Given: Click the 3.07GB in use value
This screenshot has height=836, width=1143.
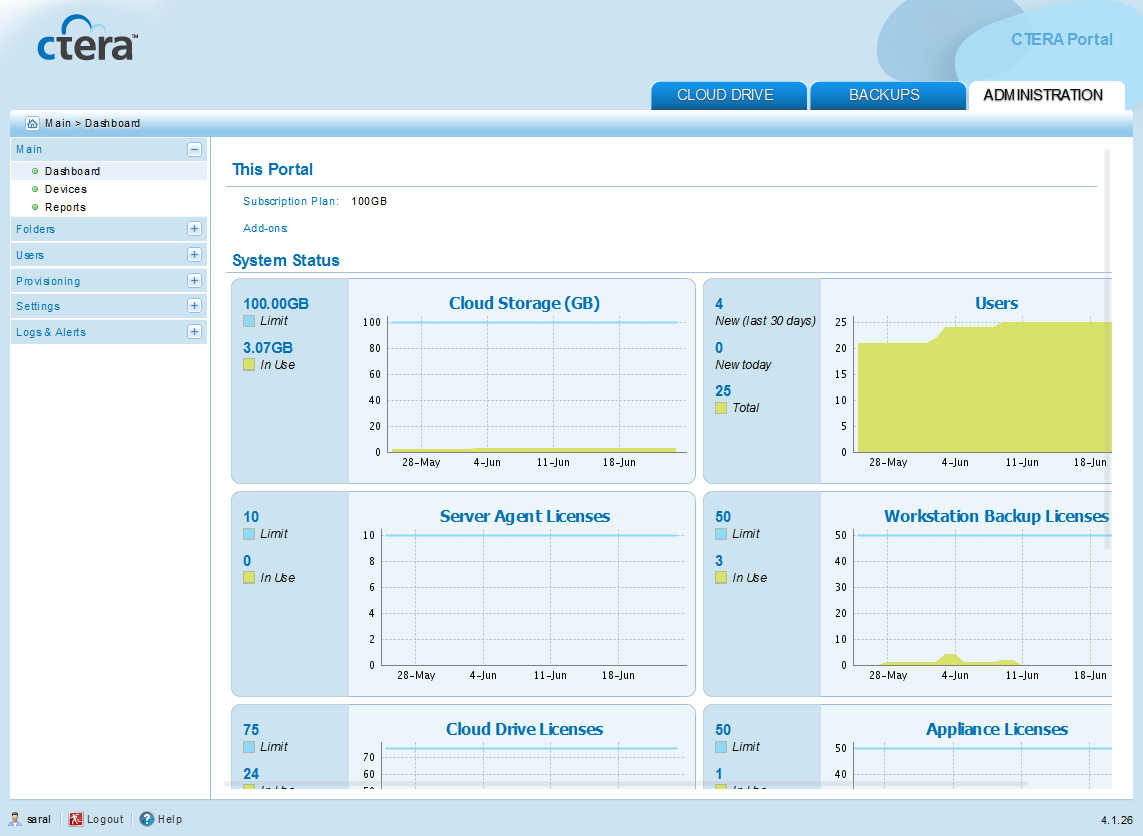Looking at the screenshot, I should 268,348.
